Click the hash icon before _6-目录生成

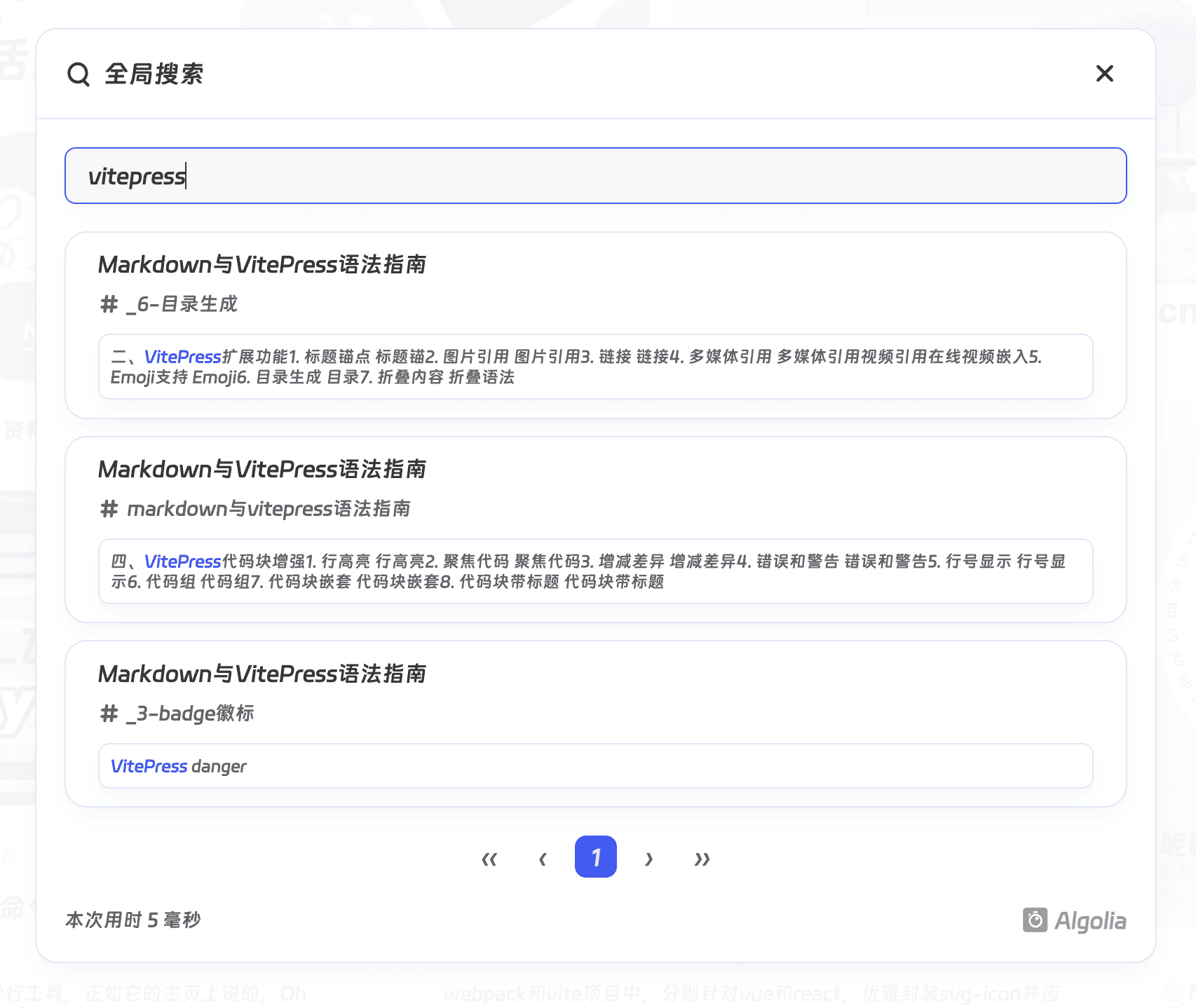click(109, 304)
